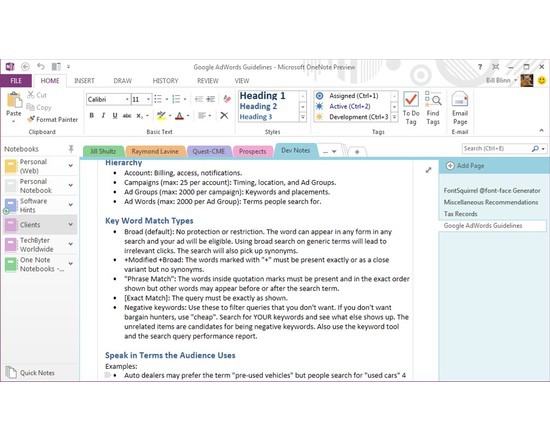550x440 pixels.
Task: Switch to the DRAW ribbon tab
Action: pos(122,81)
